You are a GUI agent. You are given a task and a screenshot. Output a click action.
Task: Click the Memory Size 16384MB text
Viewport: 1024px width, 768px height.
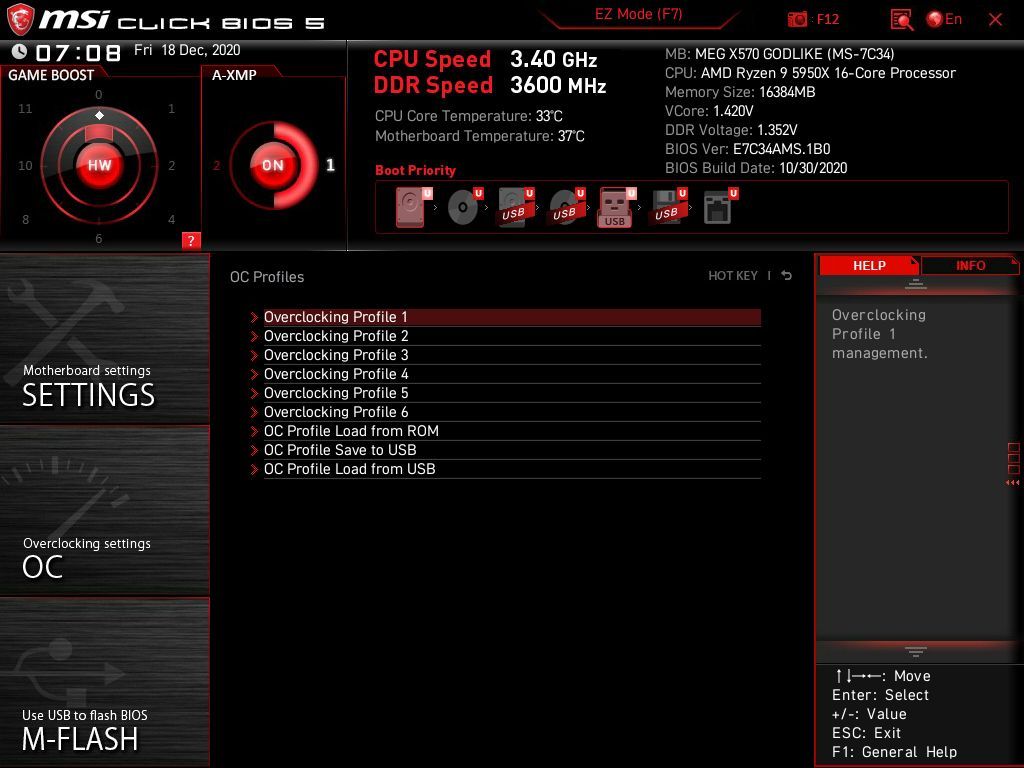point(740,92)
